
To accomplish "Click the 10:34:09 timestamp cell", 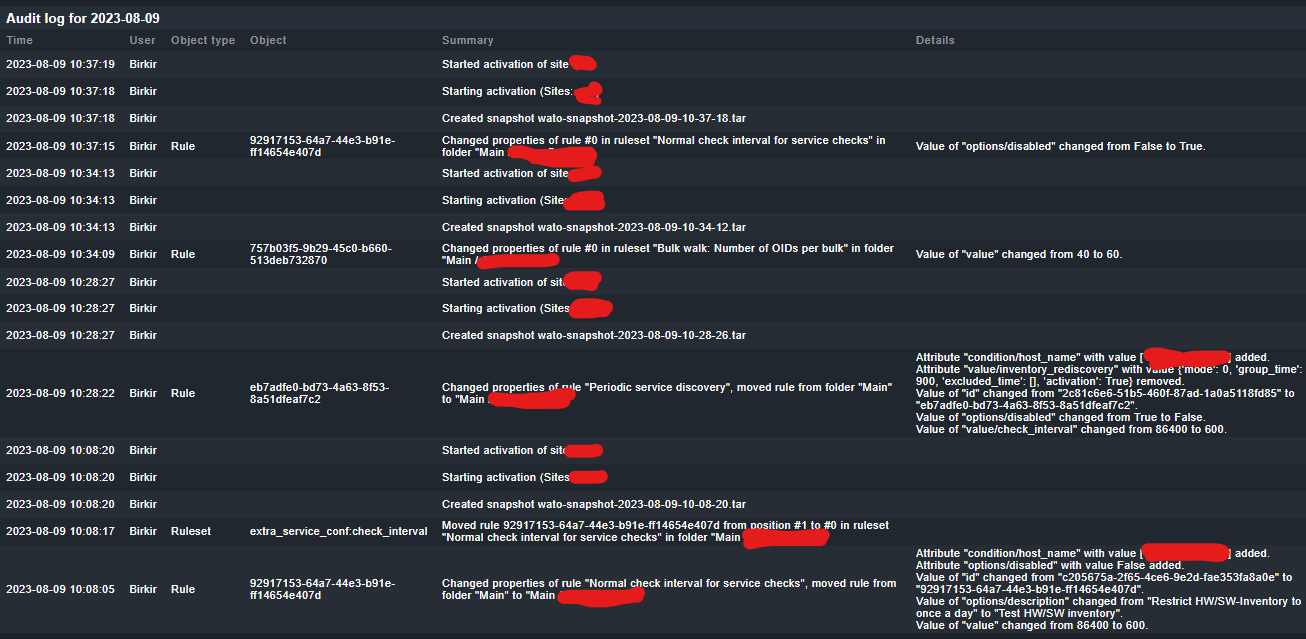I will (60, 254).
